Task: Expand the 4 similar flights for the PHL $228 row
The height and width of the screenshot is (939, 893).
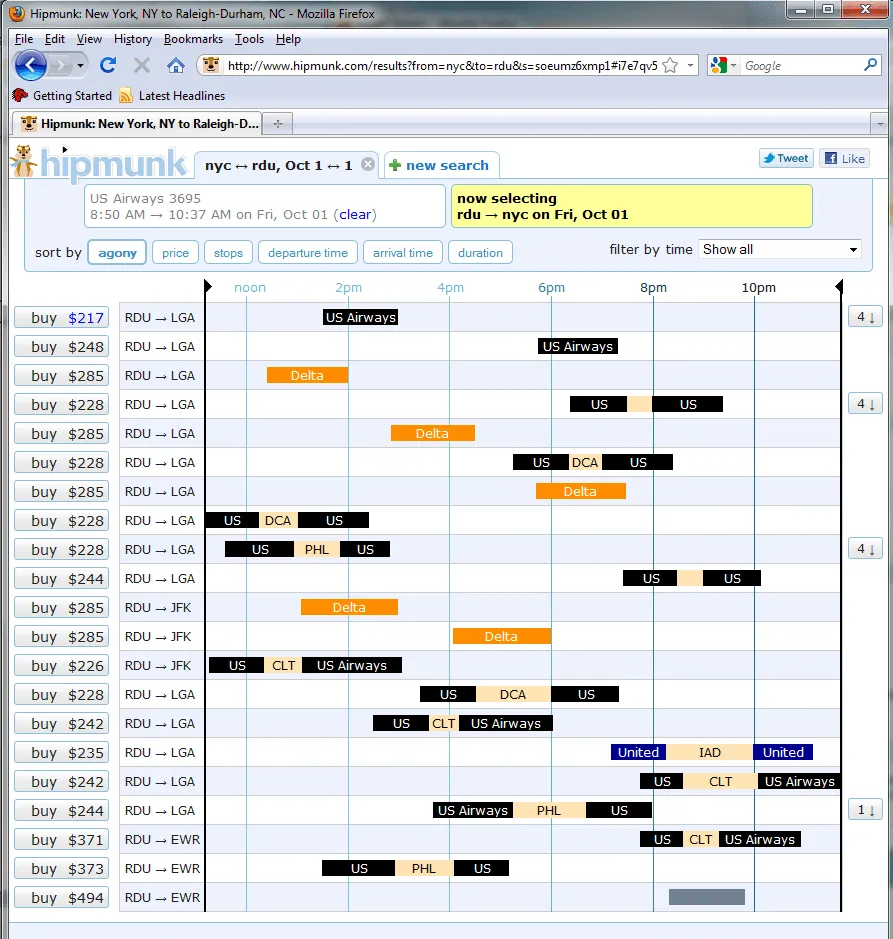Action: 865,549
